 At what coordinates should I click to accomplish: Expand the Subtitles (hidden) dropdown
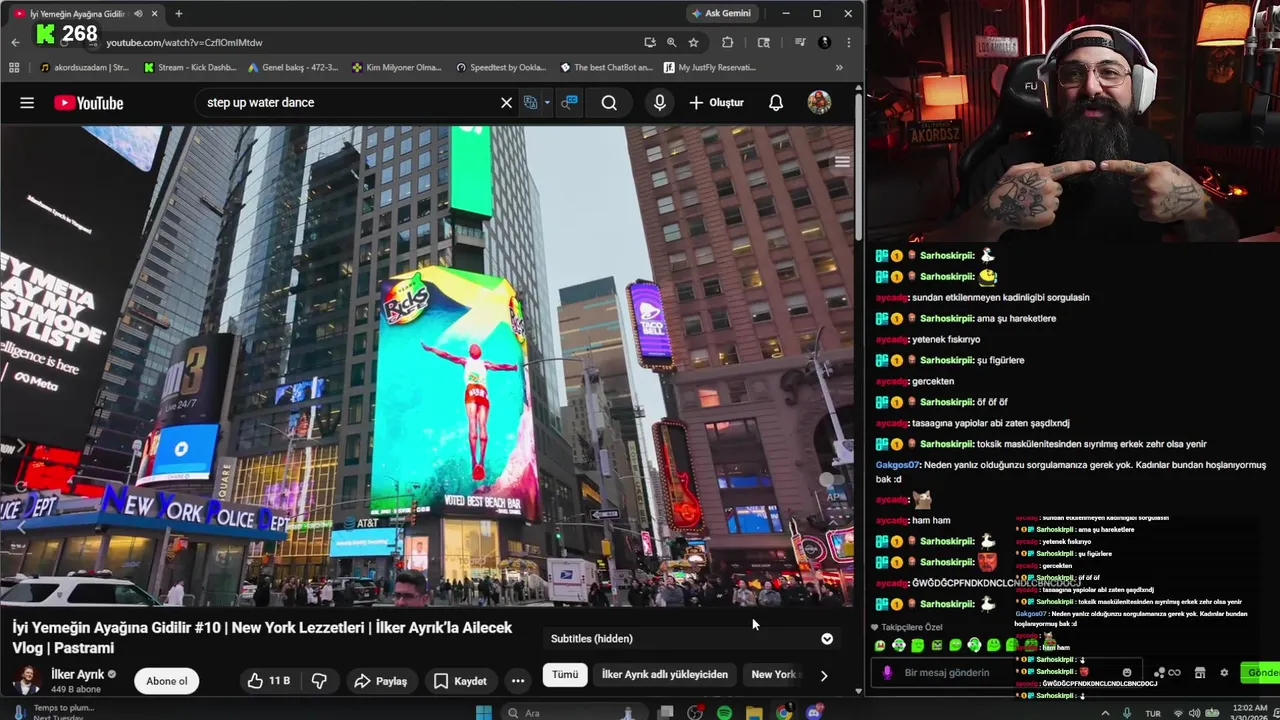coord(827,638)
